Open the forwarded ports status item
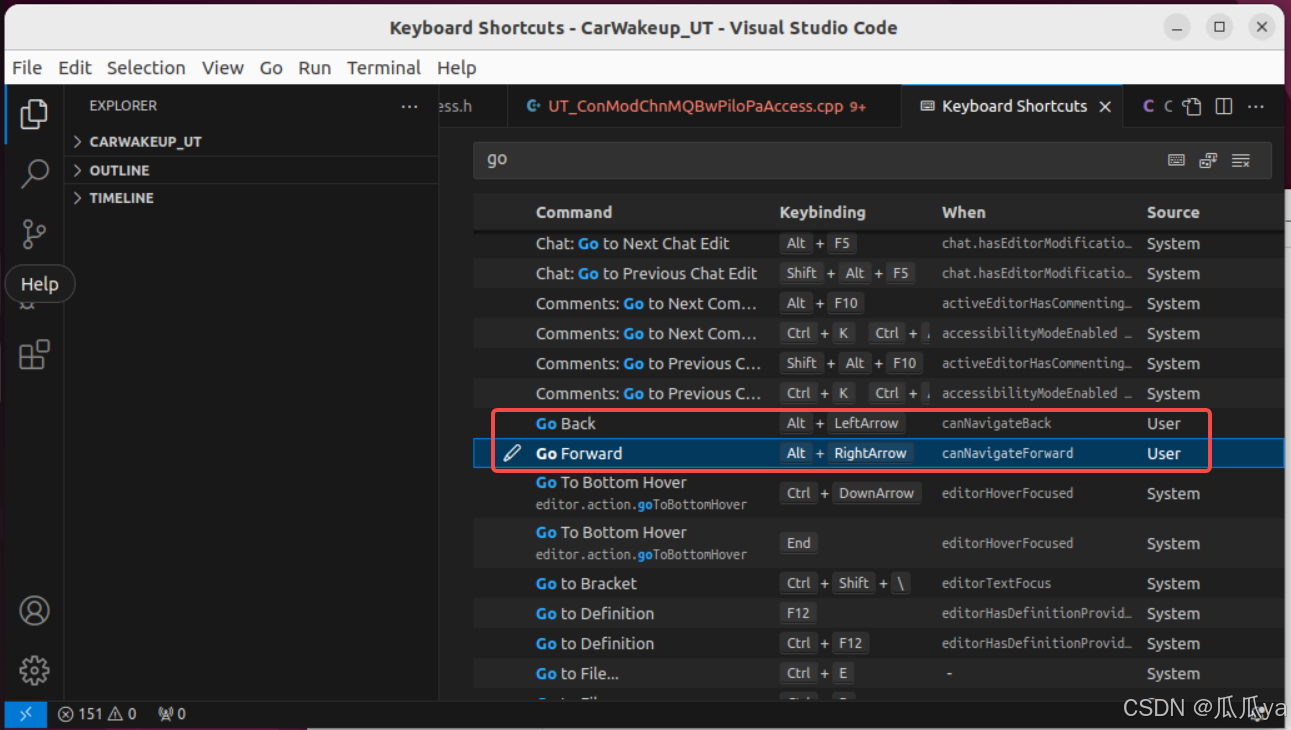Viewport: 1291px width, 730px height. pos(172,714)
